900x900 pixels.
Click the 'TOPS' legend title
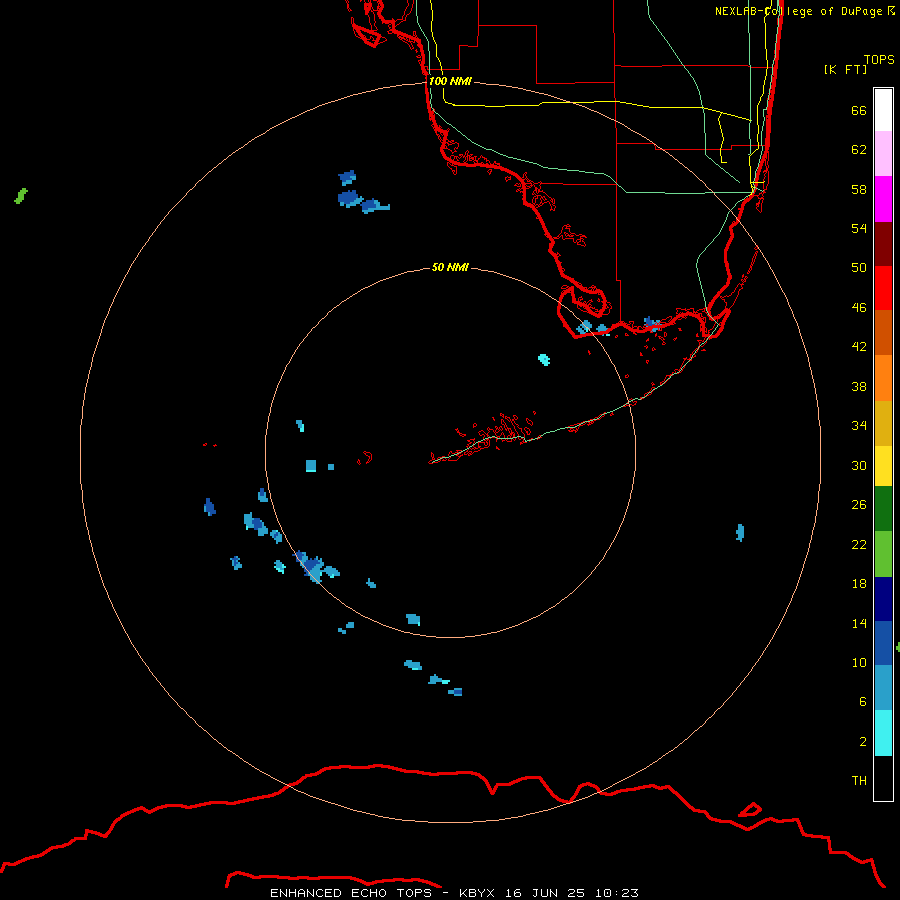click(x=879, y=59)
